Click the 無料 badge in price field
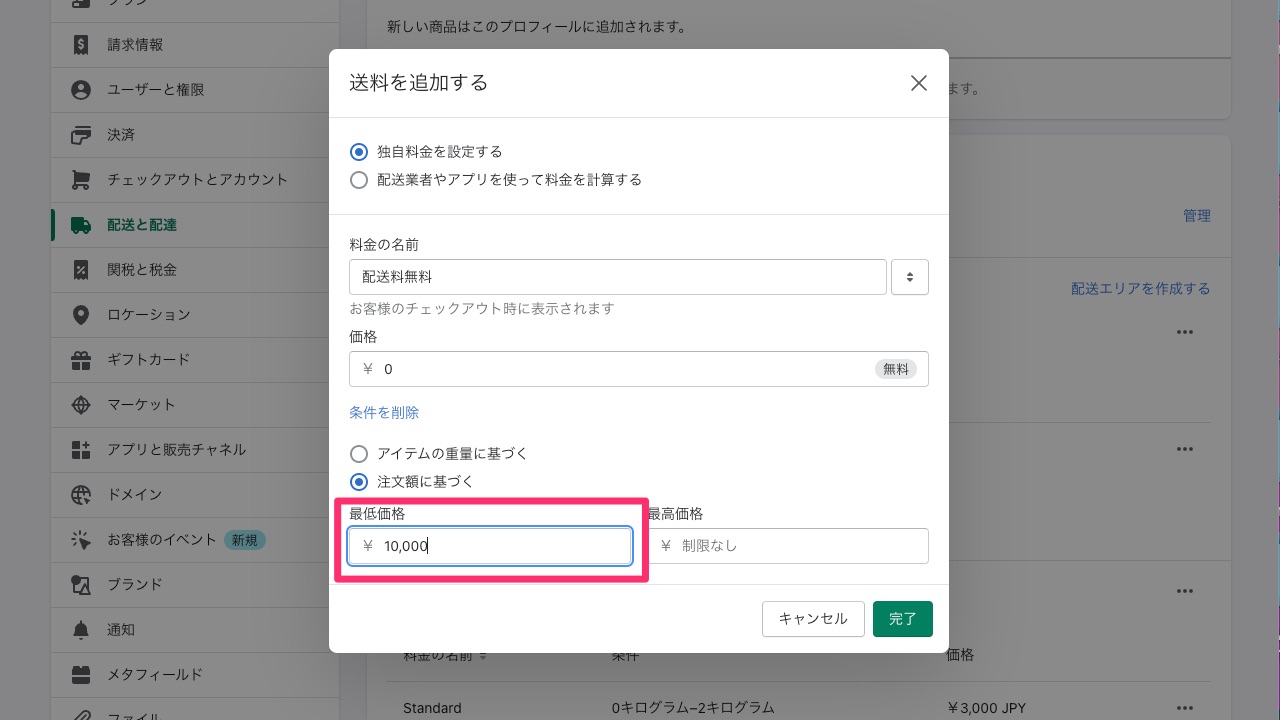 (896, 369)
